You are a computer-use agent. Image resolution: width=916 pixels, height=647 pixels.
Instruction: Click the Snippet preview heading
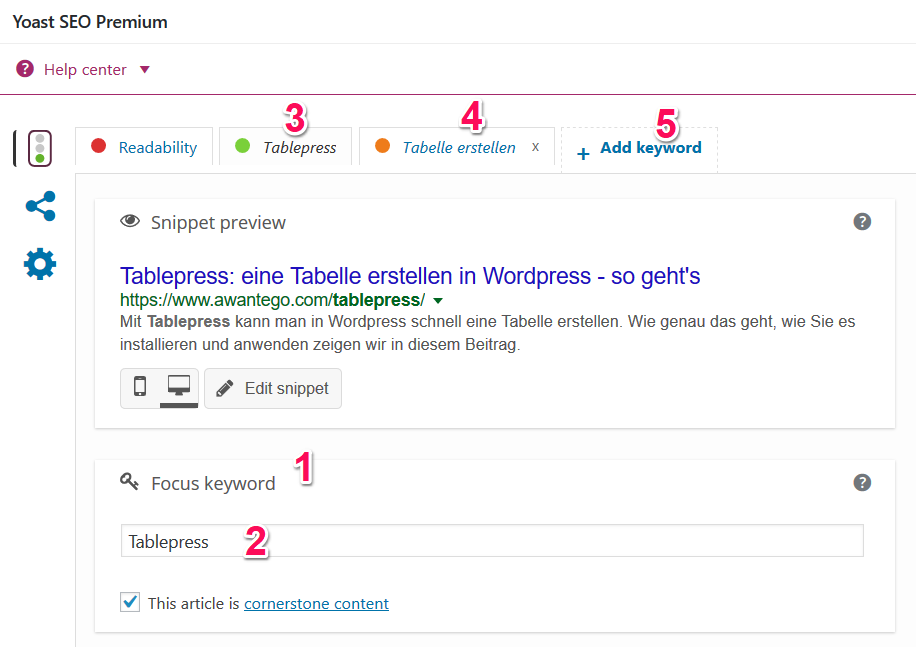pos(218,222)
